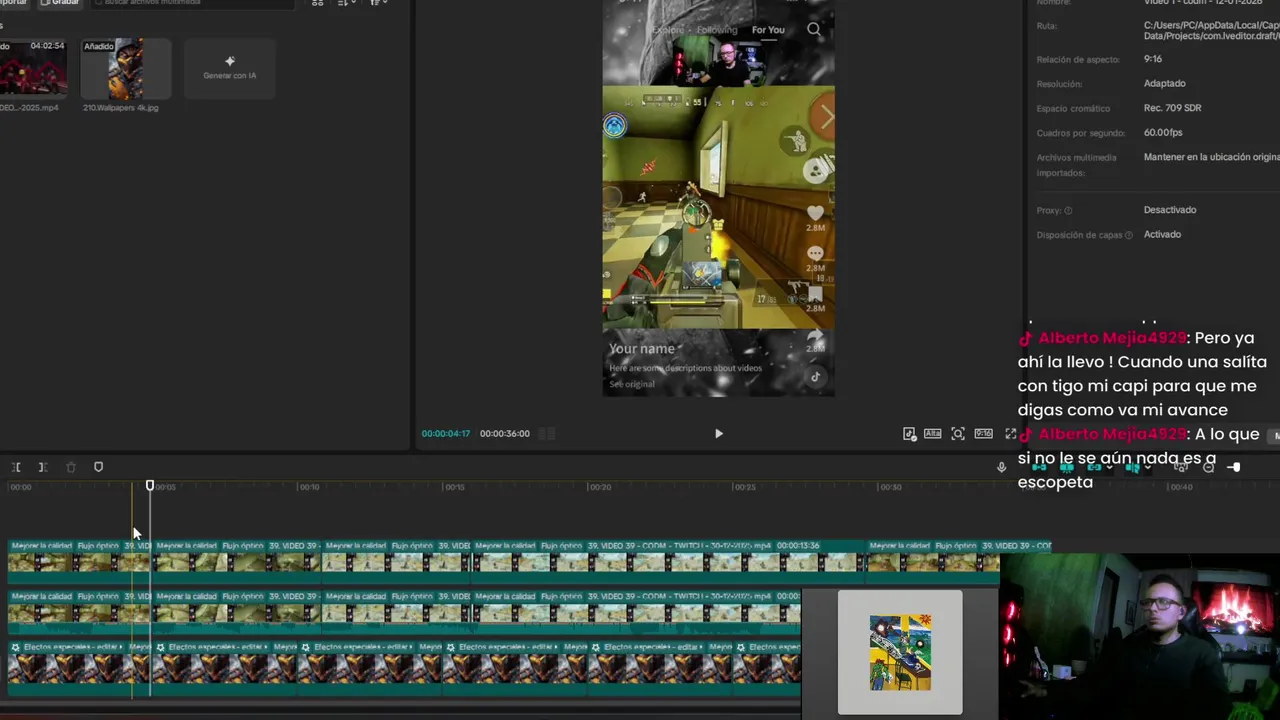Click the Generar con IA tile

pyautogui.click(x=229, y=68)
